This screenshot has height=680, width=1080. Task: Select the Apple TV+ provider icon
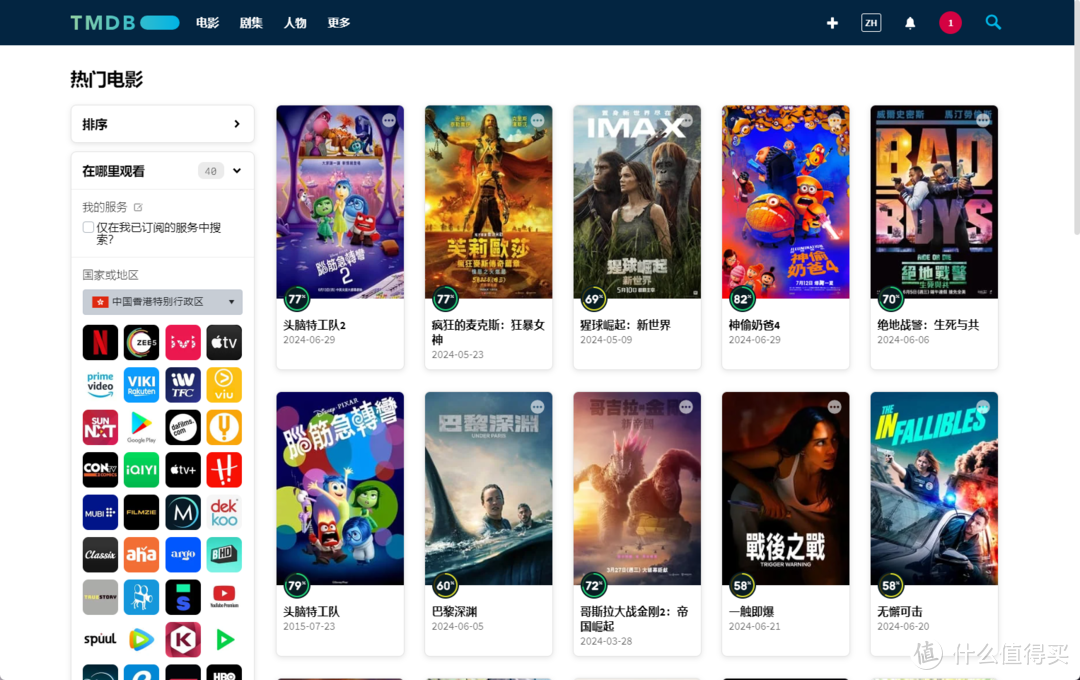click(183, 470)
